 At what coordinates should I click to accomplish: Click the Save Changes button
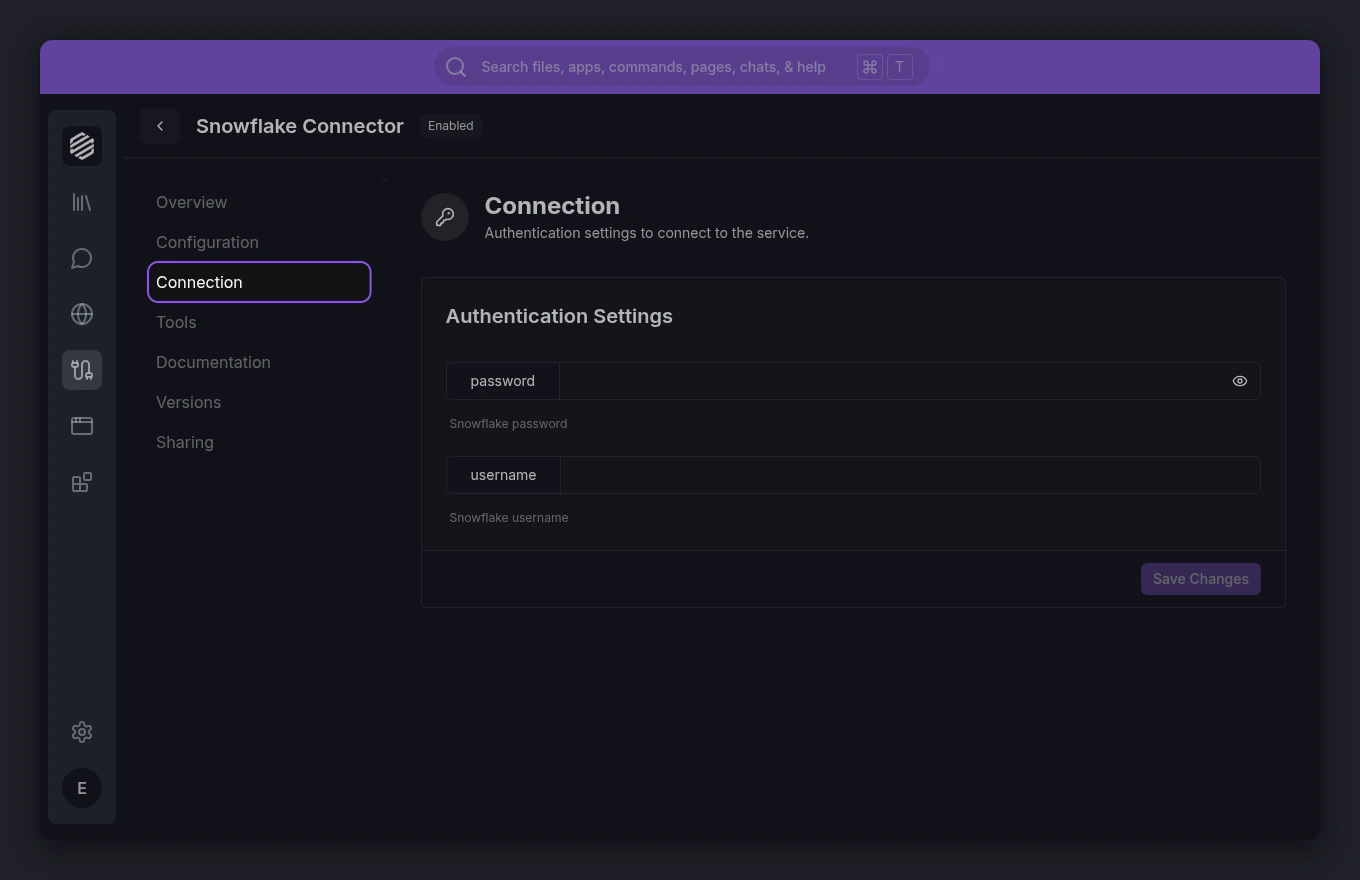click(x=1200, y=579)
